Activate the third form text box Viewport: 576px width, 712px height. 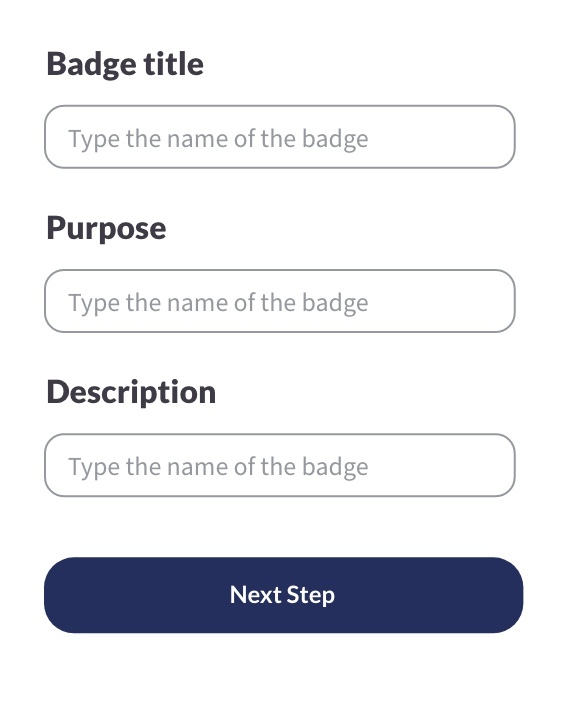[x=280, y=465]
